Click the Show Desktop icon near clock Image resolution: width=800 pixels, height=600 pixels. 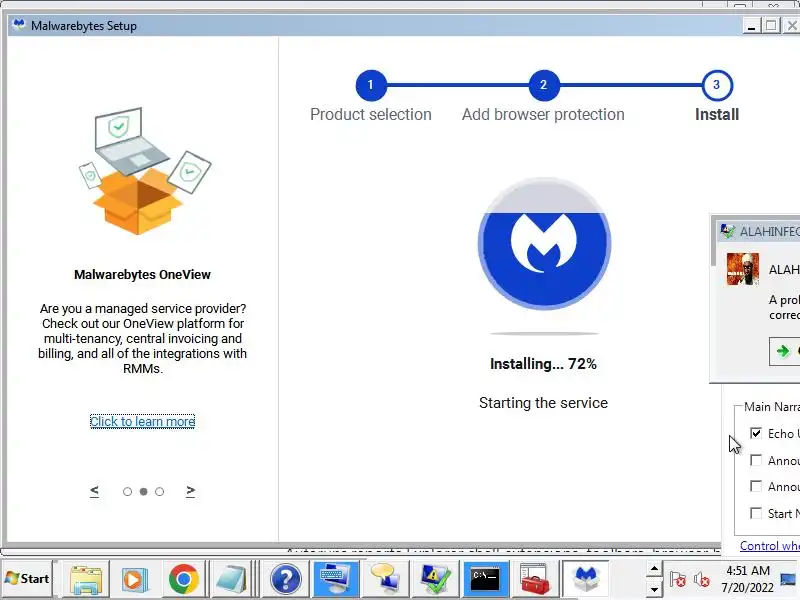(788, 579)
